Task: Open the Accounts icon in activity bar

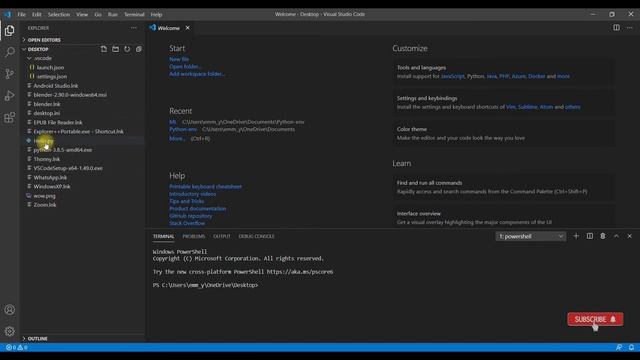Action: [9, 309]
